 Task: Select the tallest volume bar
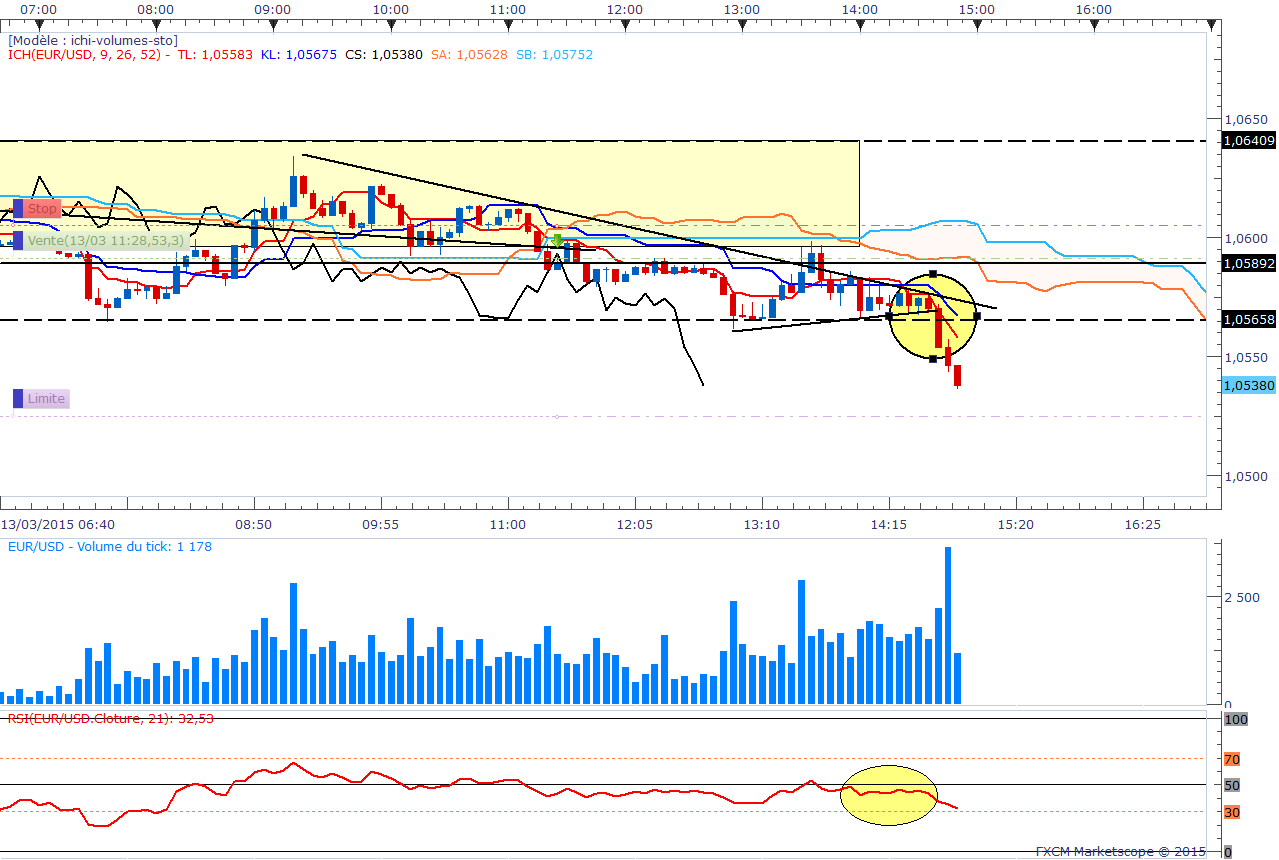click(x=947, y=626)
